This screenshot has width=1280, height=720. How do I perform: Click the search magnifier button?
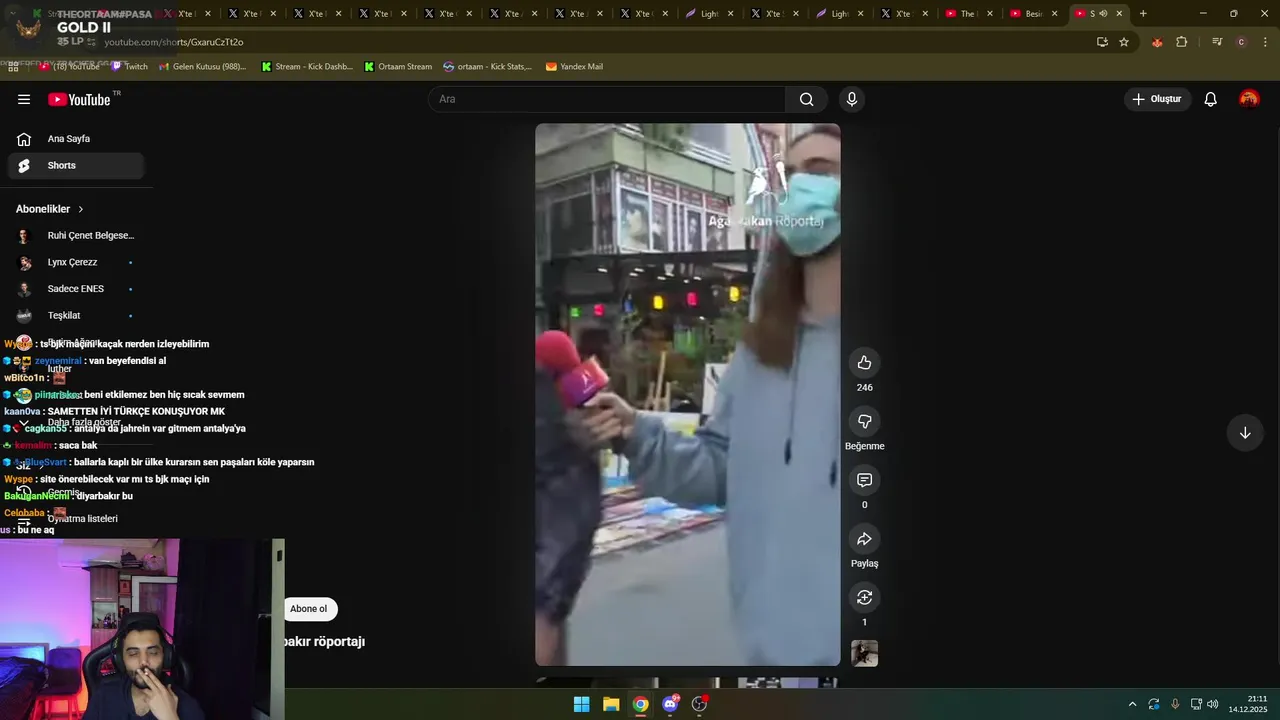click(x=806, y=99)
